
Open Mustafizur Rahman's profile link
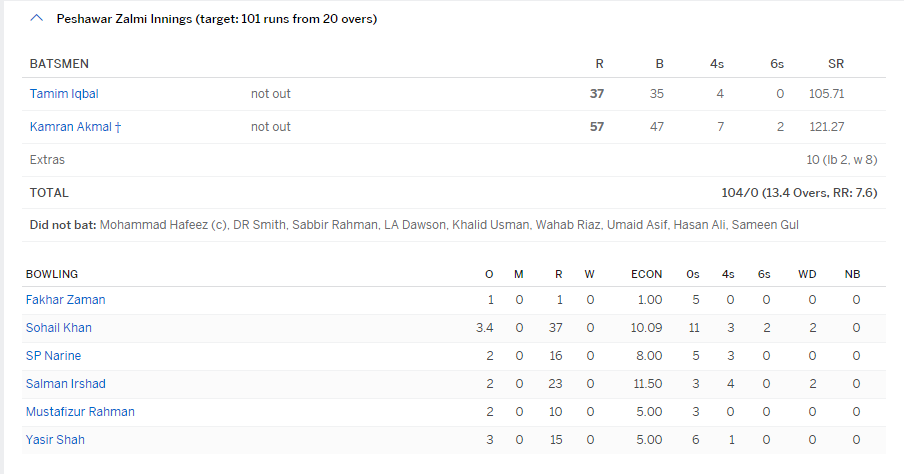[x=80, y=412]
